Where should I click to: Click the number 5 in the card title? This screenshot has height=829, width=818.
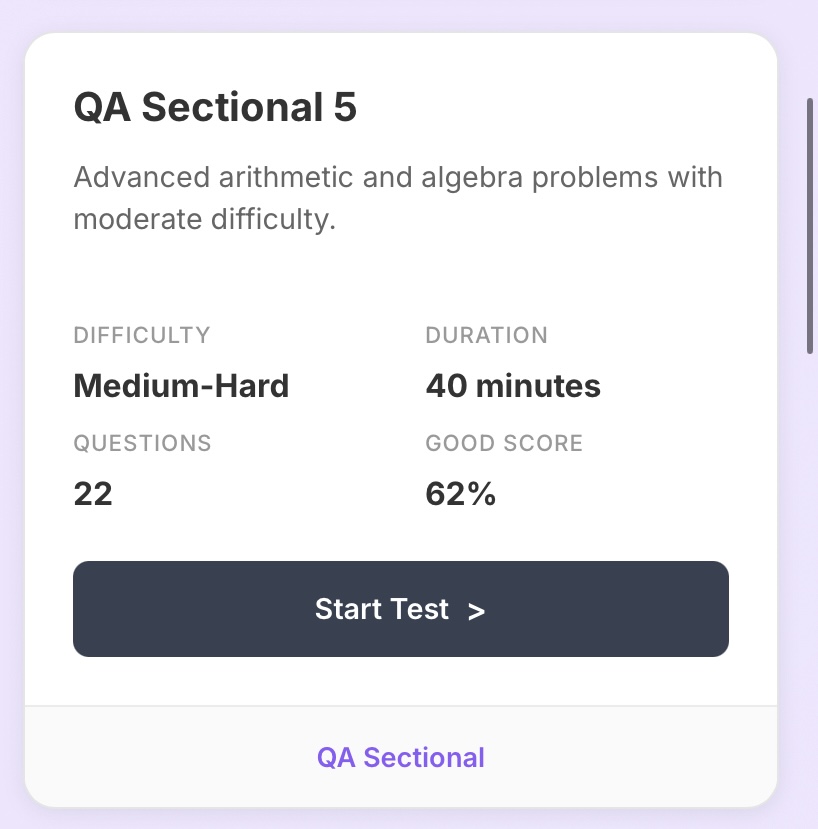(x=345, y=107)
